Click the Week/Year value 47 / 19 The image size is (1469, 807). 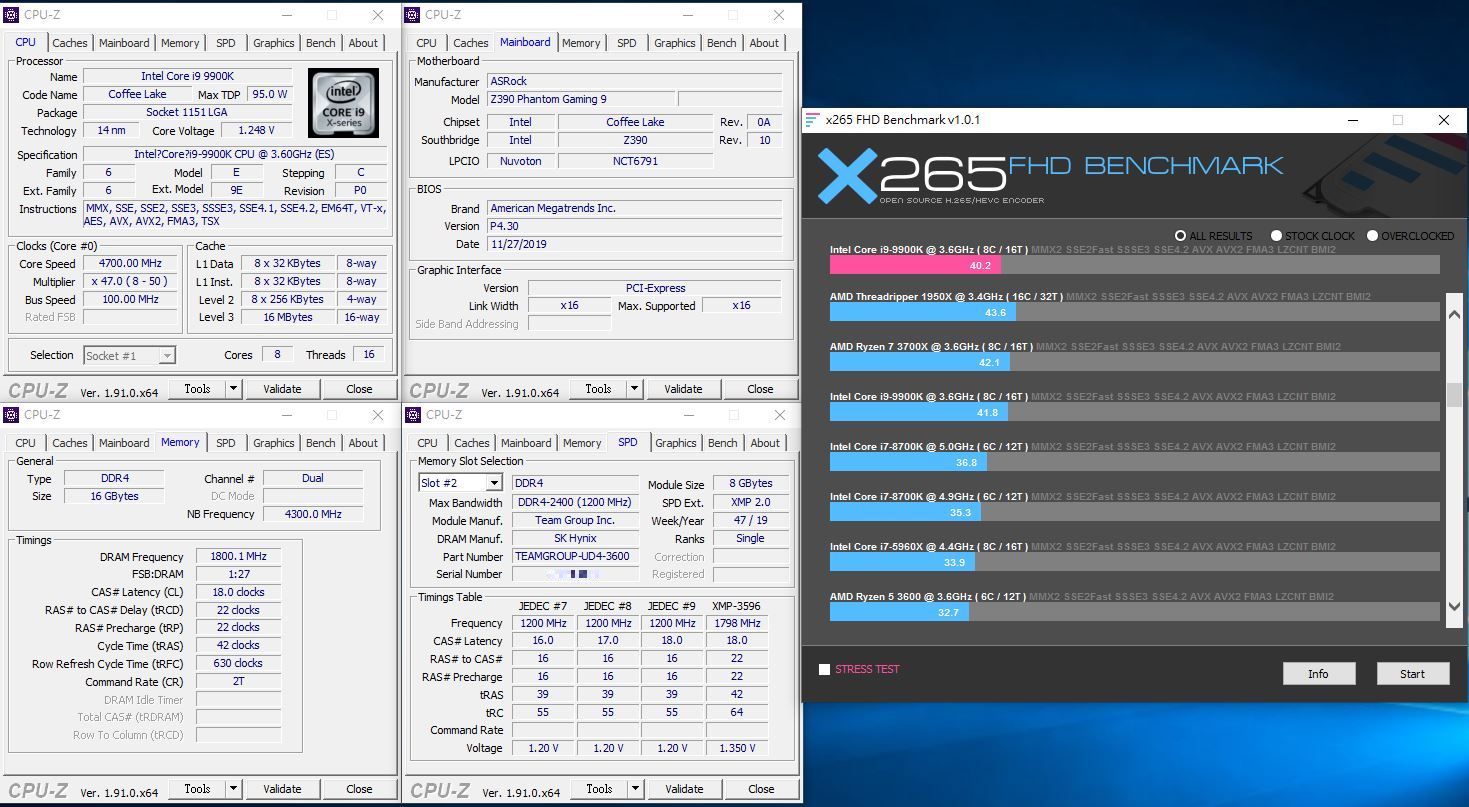(750, 520)
